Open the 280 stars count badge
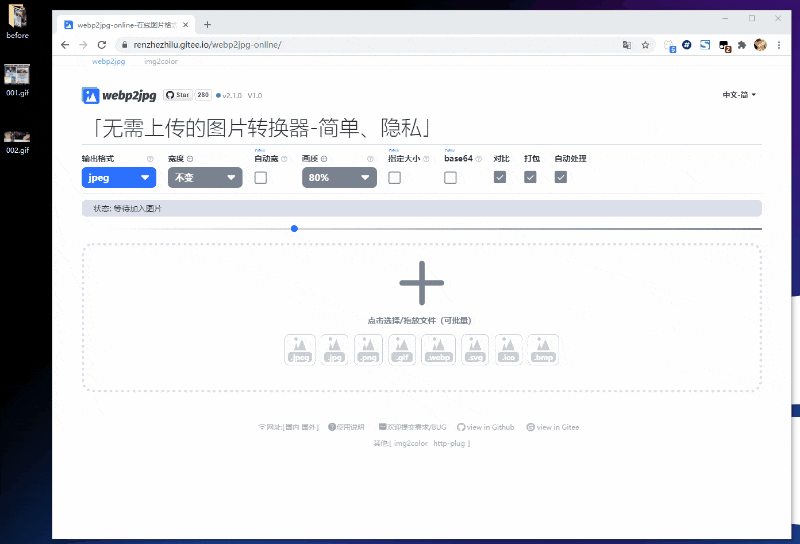 (x=203, y=95)
